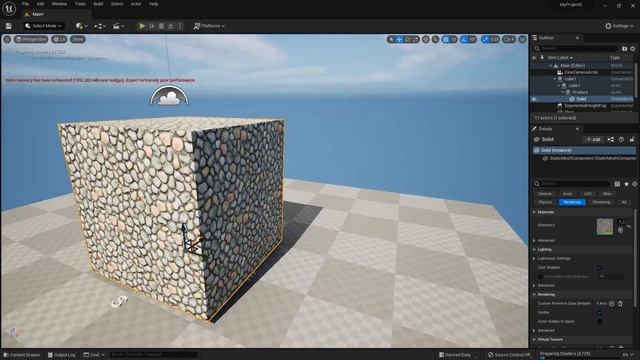Click the Eject button in the play controls
The width and height of the screenshot is (640, 360).
[171, 26]
